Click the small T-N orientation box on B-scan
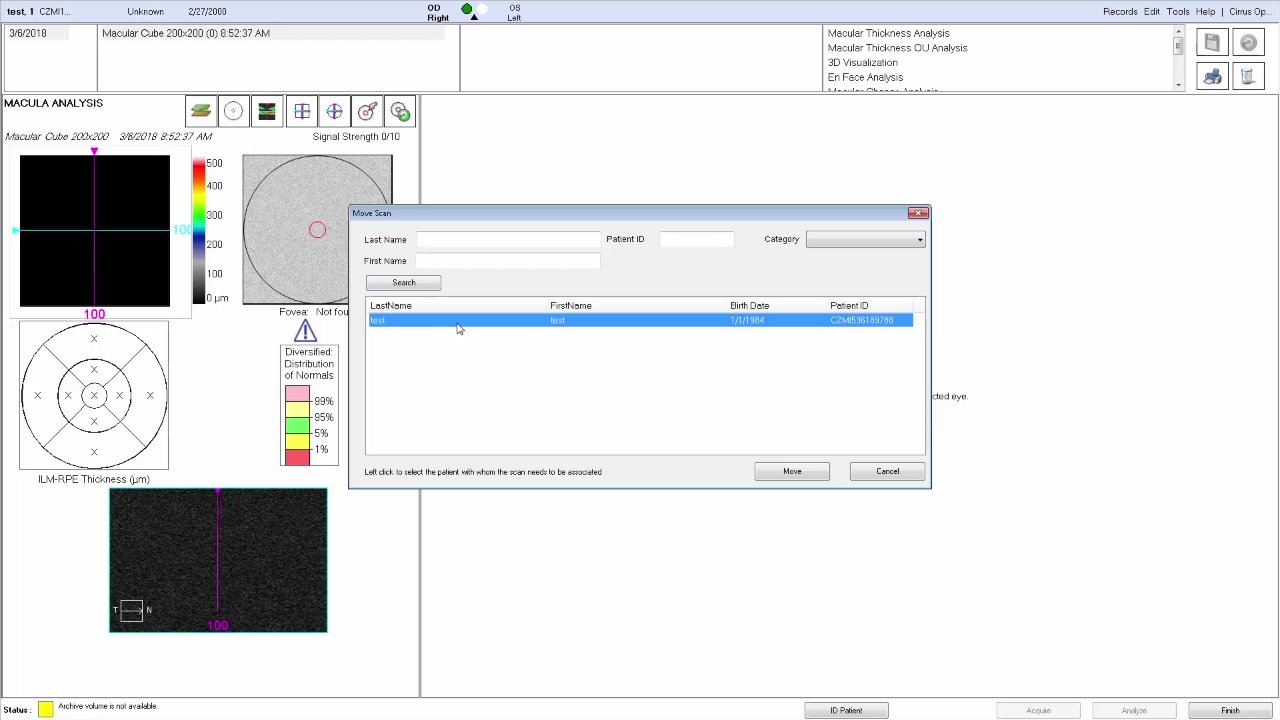Image resolution: width=1280 pixels, height=720 pixels. click(132, 610)
